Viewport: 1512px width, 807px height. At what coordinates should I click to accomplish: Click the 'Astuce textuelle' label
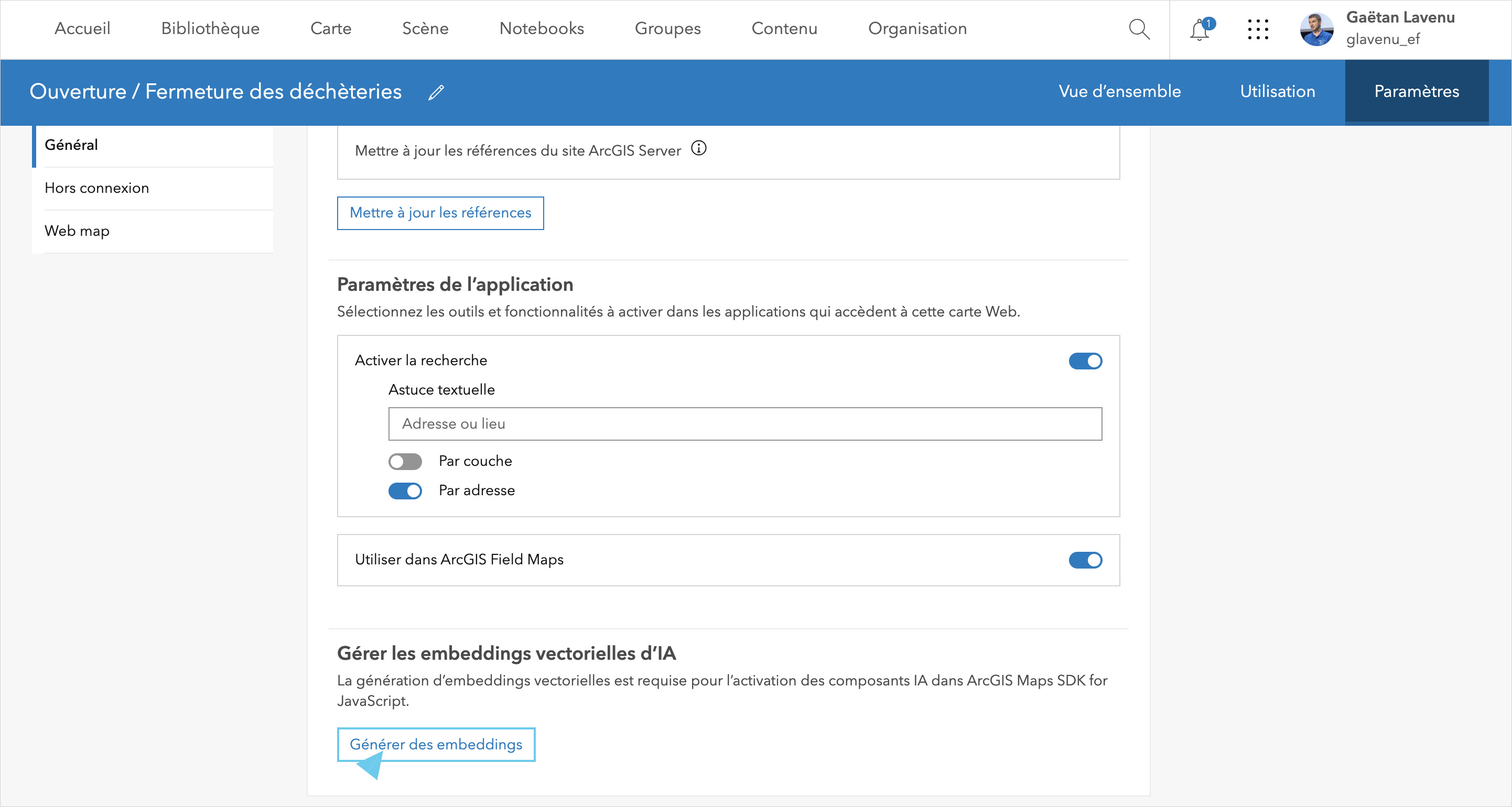[441, 390]
